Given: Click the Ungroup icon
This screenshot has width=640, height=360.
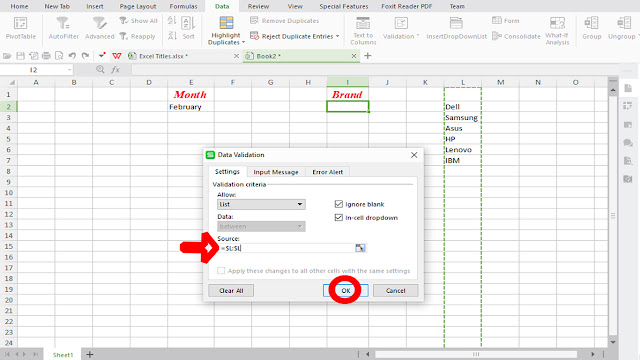Looking at the screenshot, I should [624, 23].
